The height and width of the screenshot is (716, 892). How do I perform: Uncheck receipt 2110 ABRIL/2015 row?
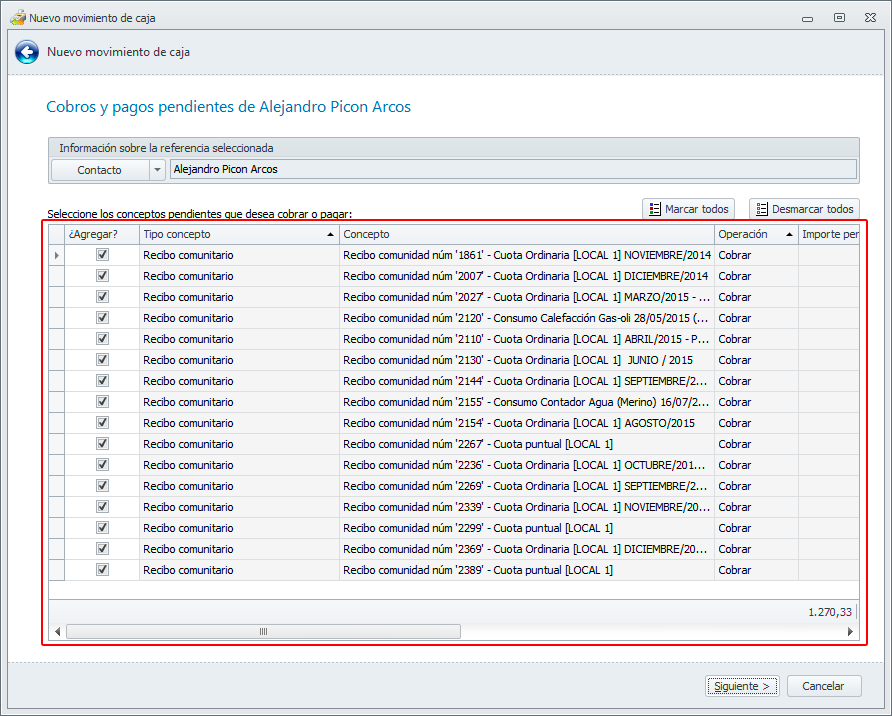[x=102, y=339]
